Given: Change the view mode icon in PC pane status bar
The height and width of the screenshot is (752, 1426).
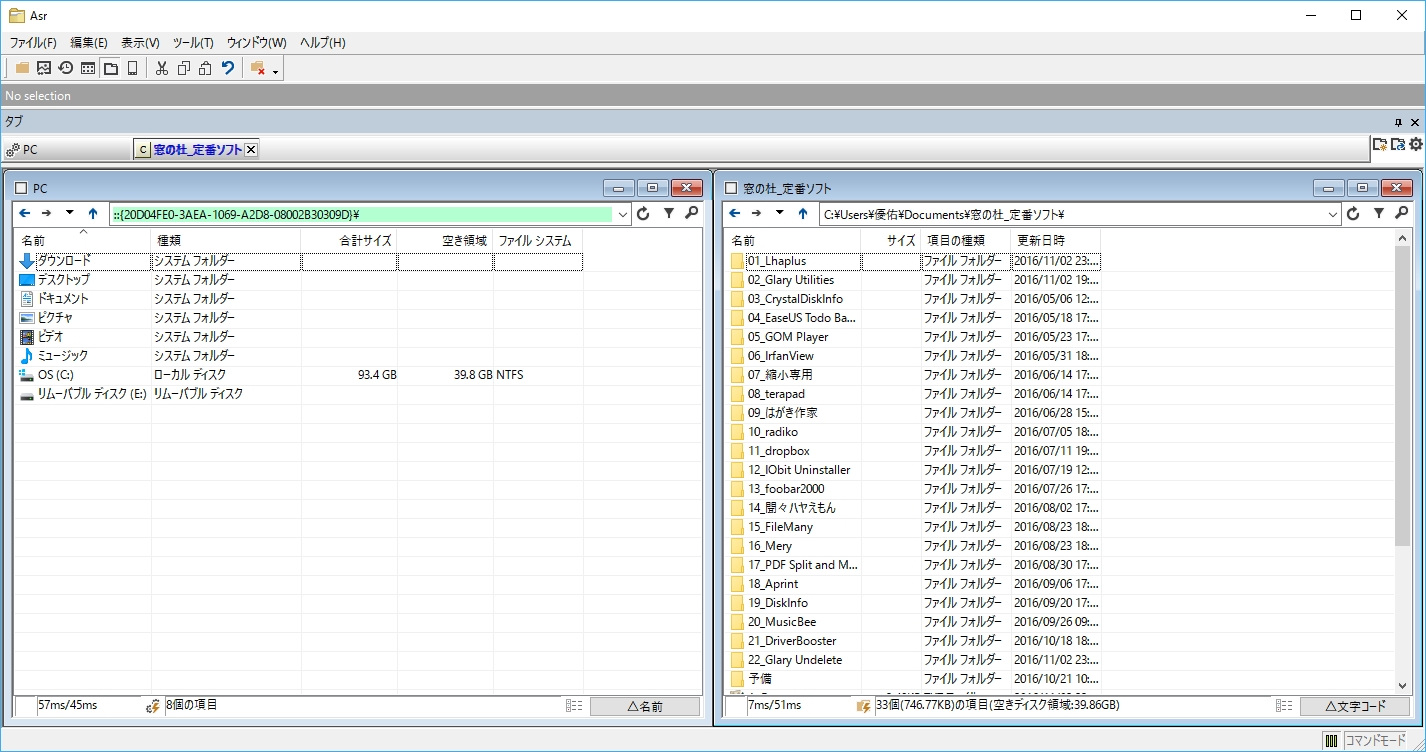Looking at the screenshot, I should click(574, 706).
